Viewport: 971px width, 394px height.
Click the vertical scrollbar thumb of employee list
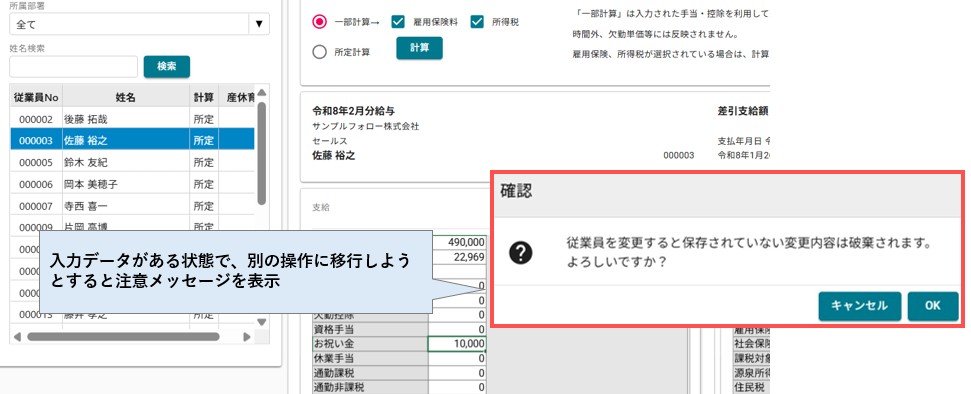[262, 153]
